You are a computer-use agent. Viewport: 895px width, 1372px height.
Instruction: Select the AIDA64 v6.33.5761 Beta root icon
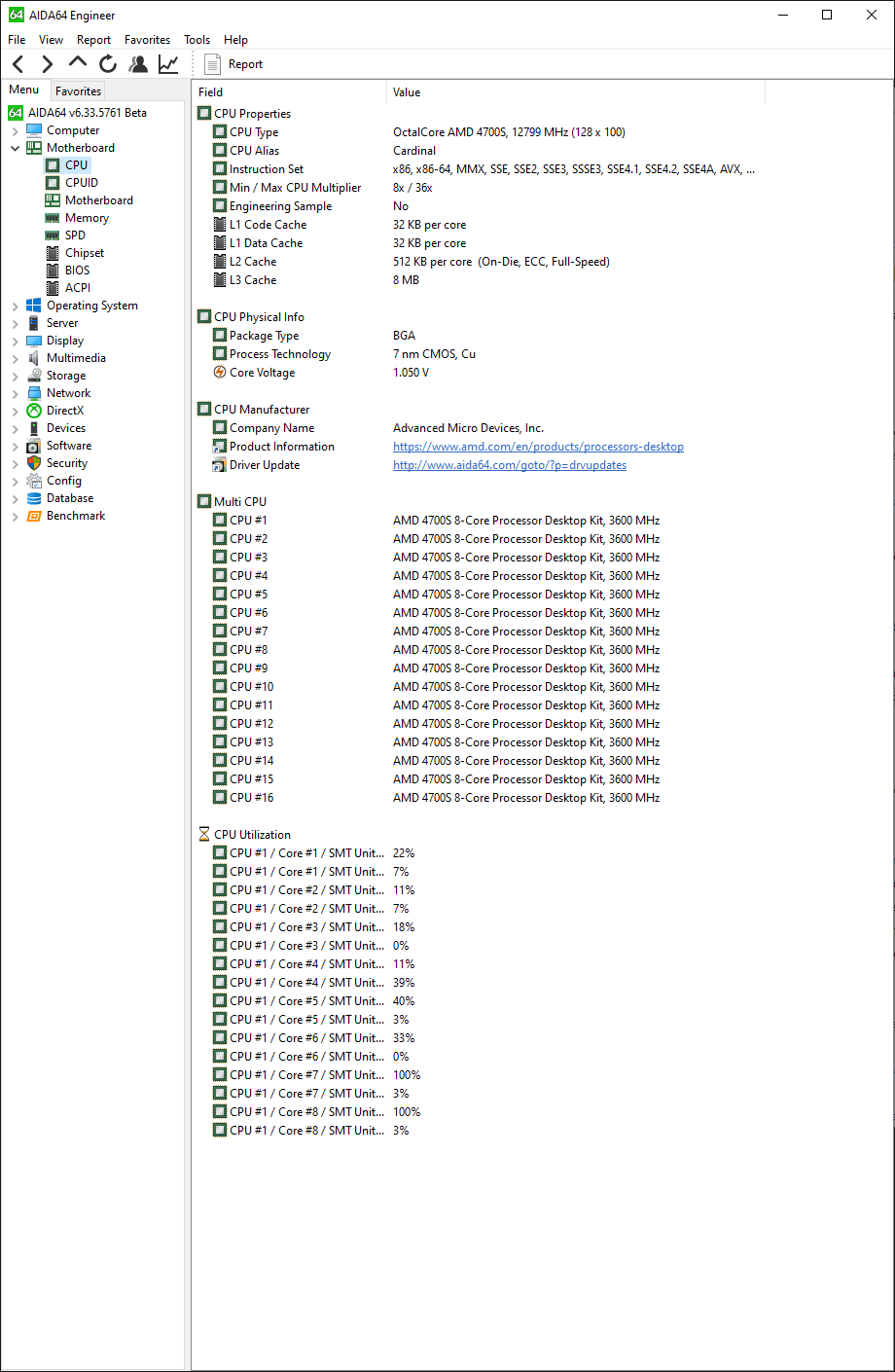(16, 113)
